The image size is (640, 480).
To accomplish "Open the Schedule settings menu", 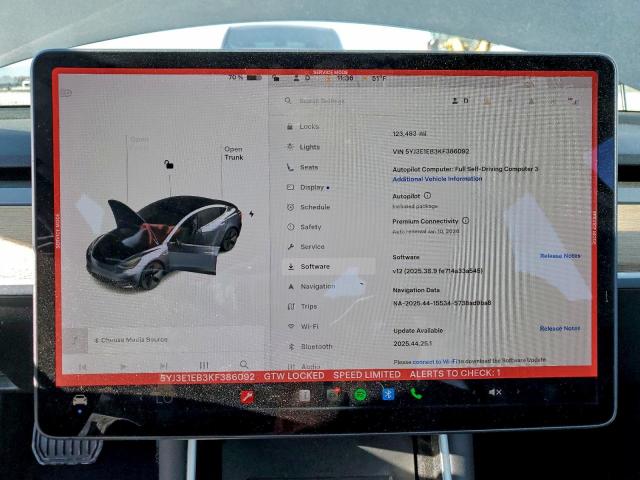I will (309, 207).
